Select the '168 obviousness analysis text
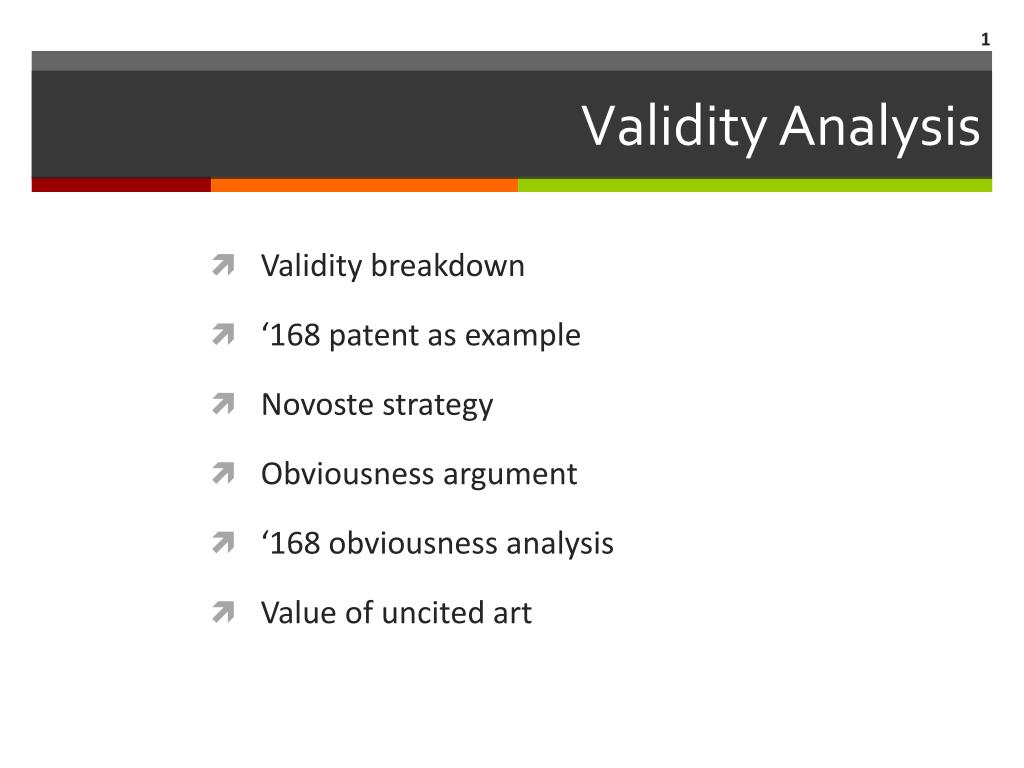Viewport: 1024px width, 768px height. [x=437, y=544]
